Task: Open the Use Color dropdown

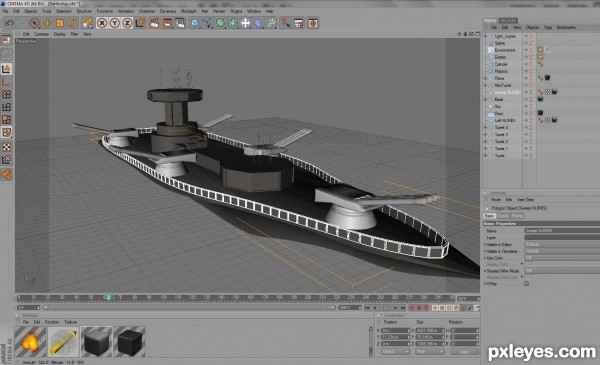Action: [x=562, y=258]
